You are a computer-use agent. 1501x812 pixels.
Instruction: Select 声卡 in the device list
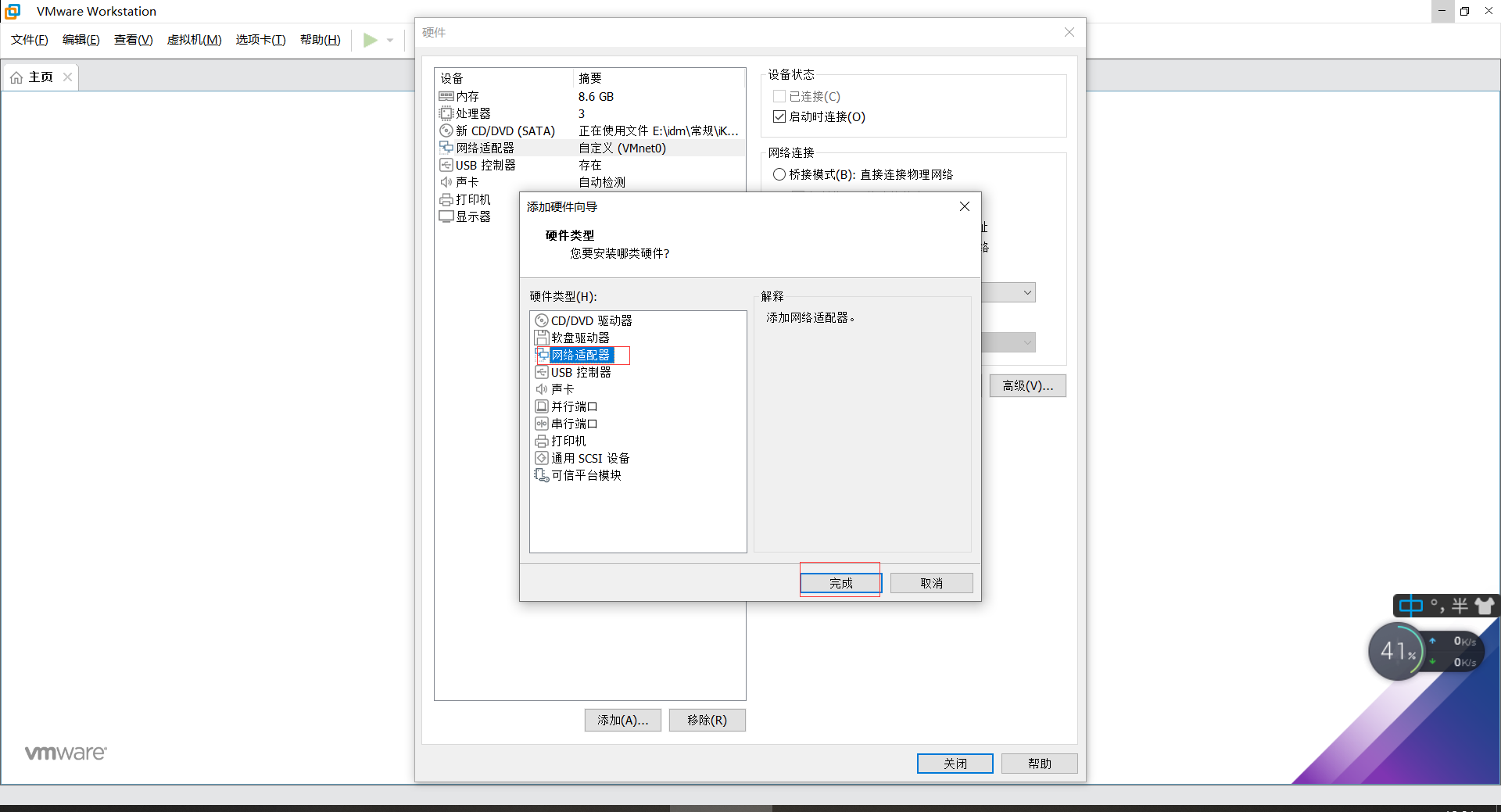coord(466,181)
